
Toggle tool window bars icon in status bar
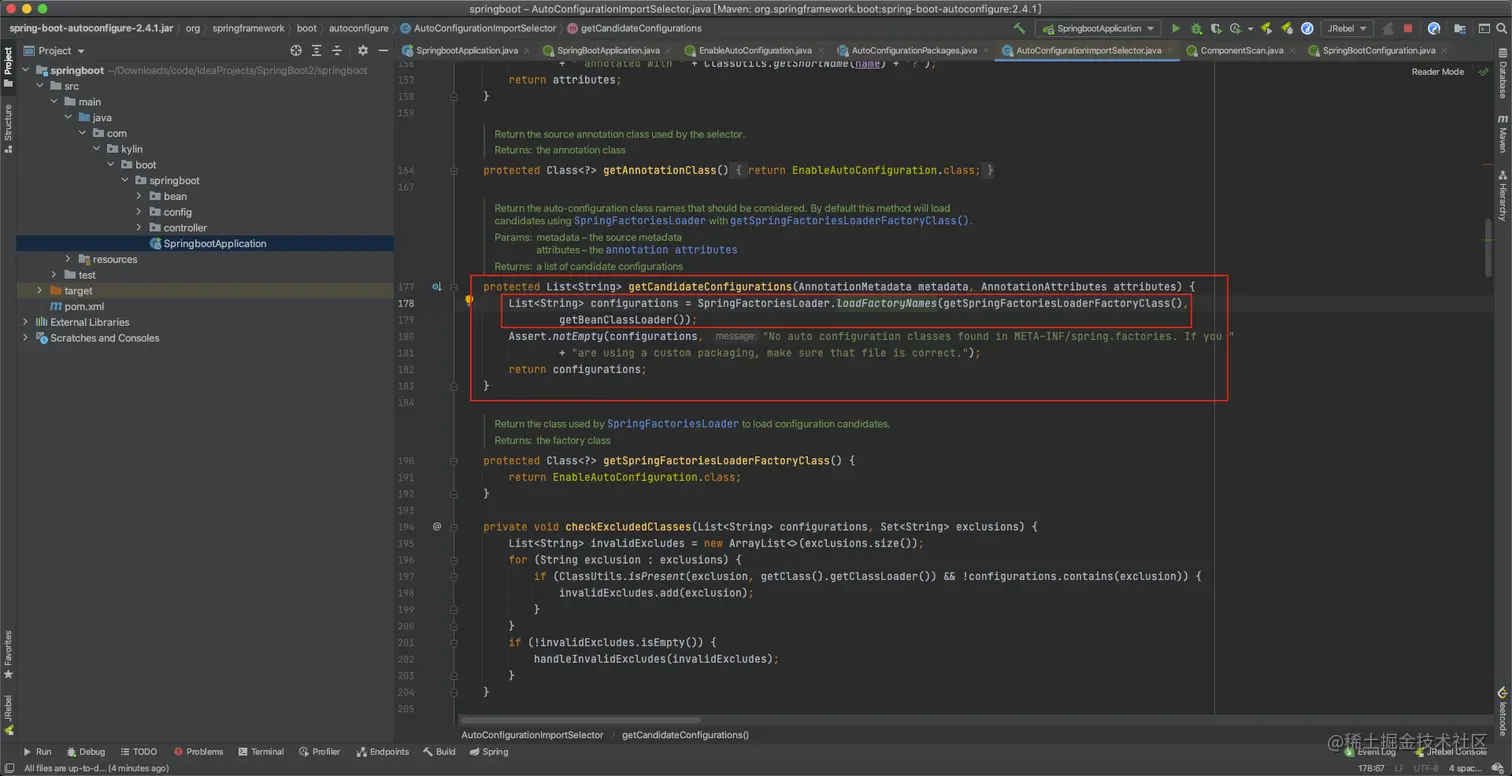tap(10, 768)
